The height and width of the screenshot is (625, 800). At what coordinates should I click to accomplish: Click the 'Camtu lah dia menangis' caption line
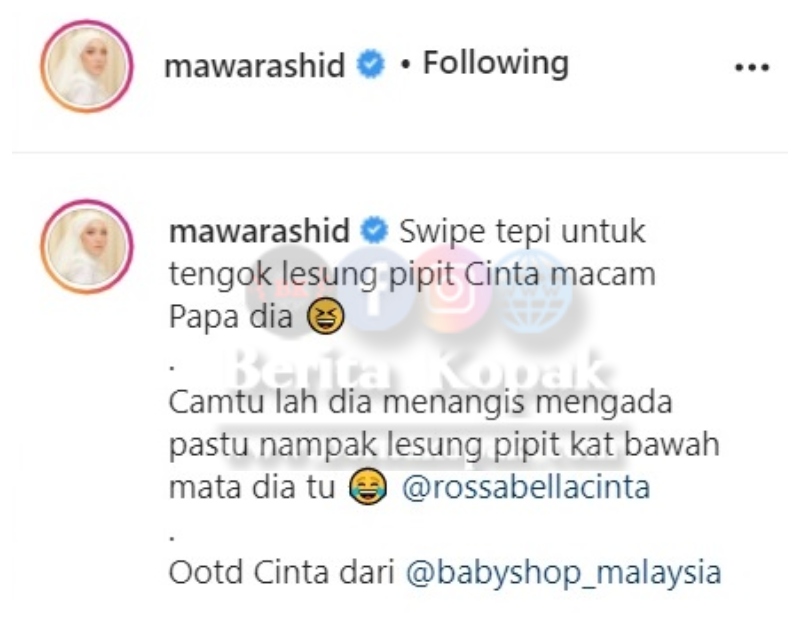click(x=347, y=402)
